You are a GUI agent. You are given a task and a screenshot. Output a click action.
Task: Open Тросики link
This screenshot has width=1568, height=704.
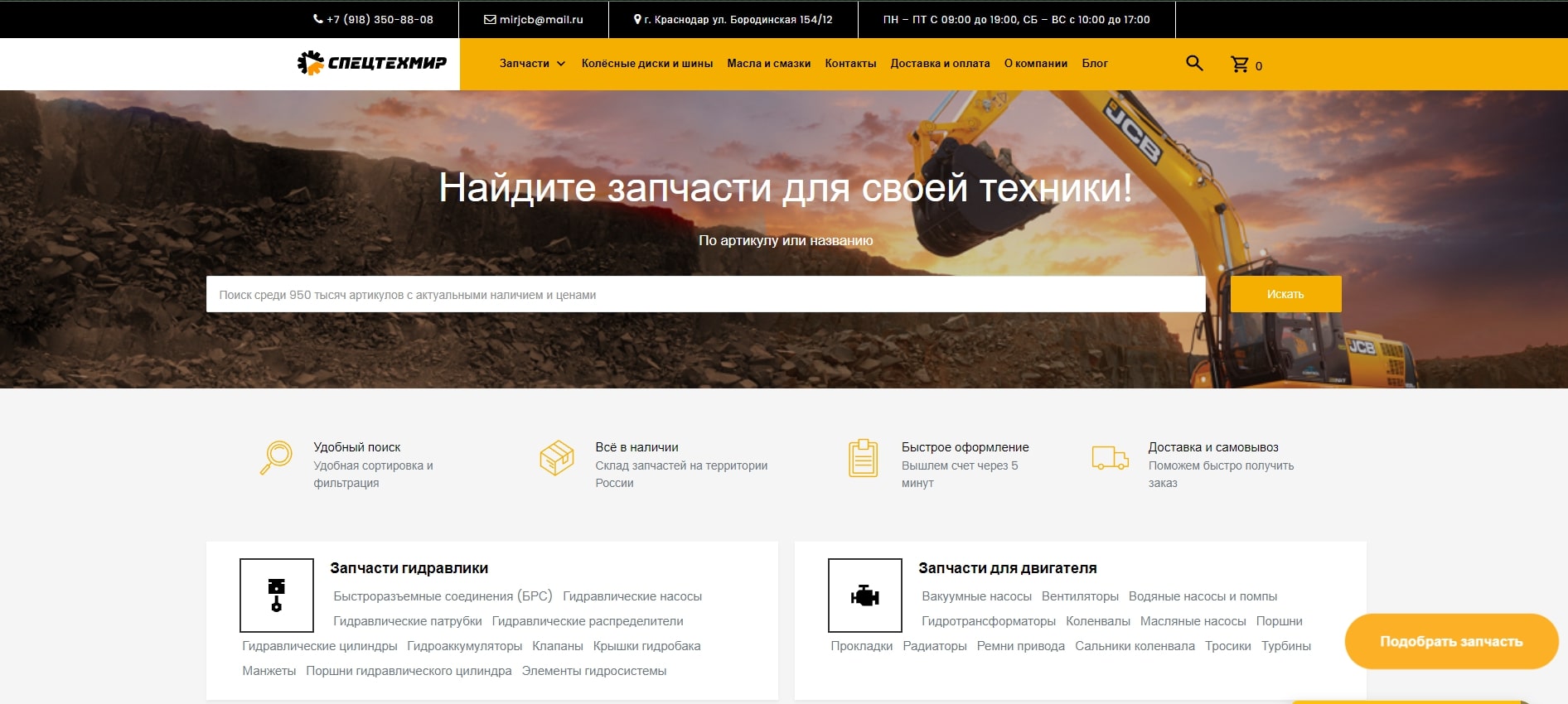click(x=1228, y=646)
